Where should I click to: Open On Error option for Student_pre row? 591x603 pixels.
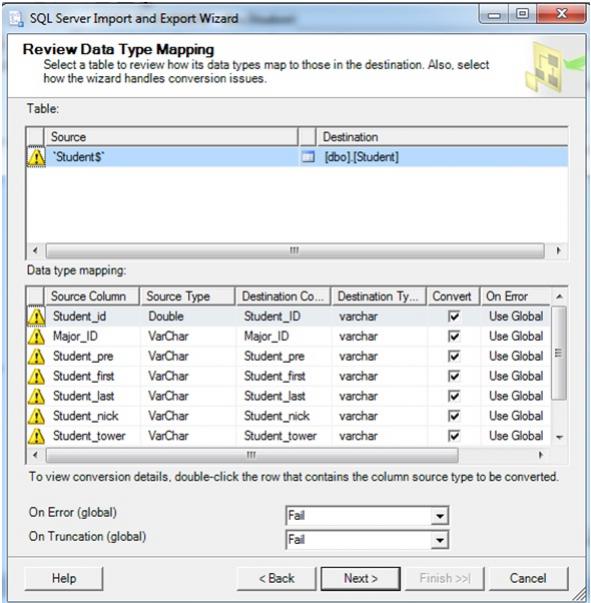point(516,356)
